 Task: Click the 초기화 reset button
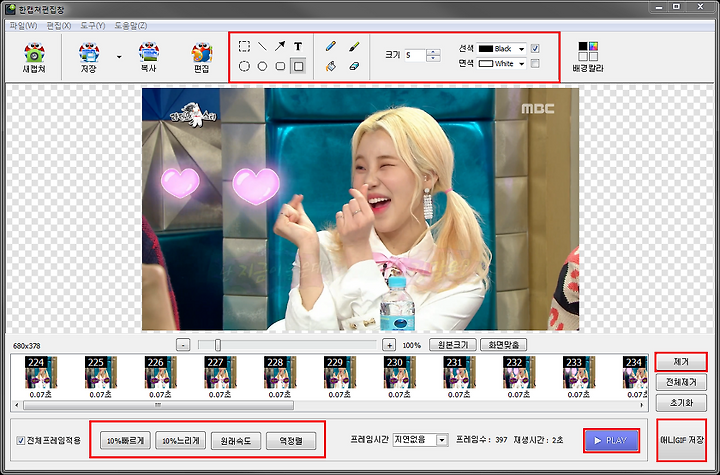pos(681,403)
